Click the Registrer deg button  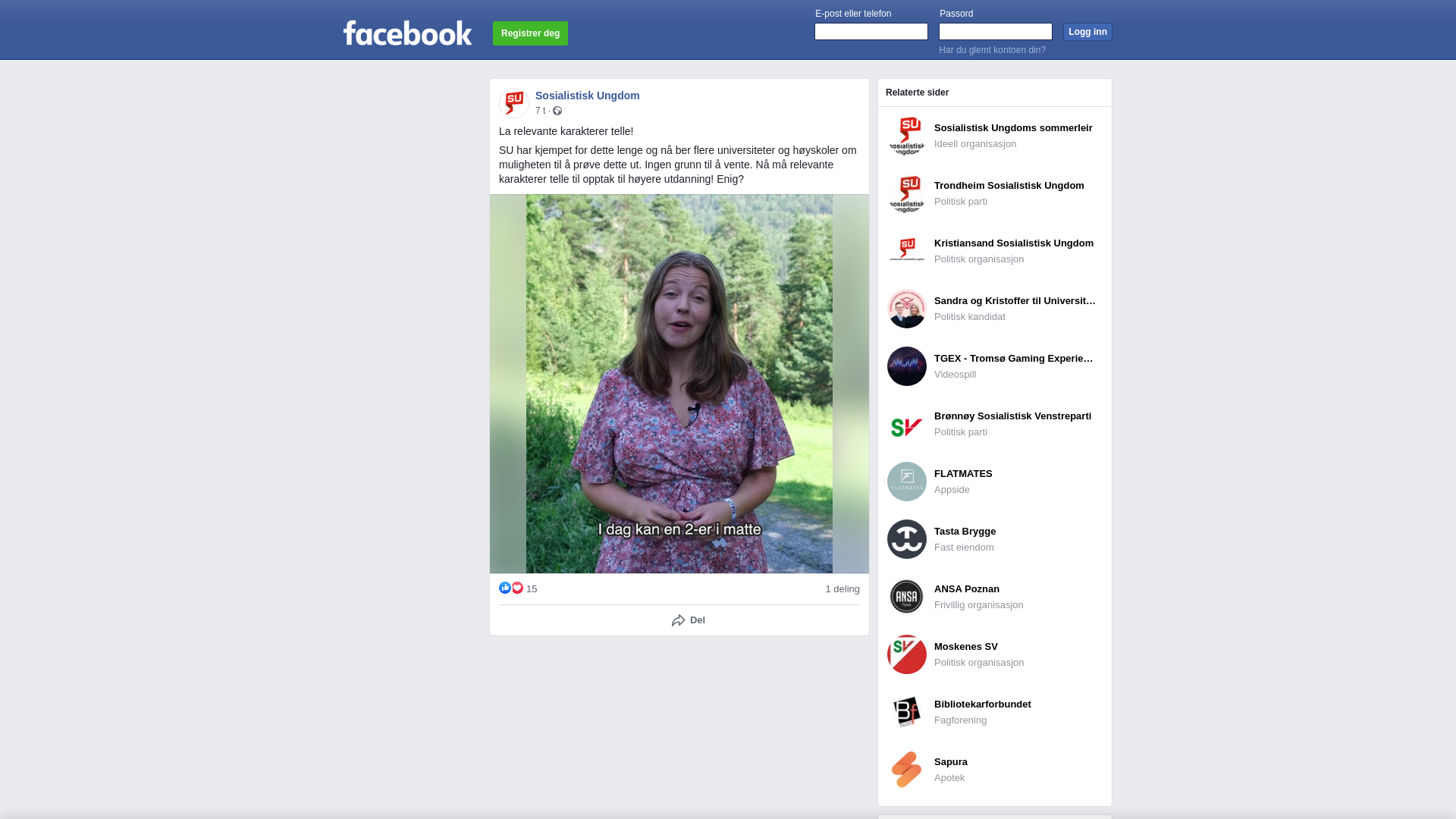coord(530,33)
